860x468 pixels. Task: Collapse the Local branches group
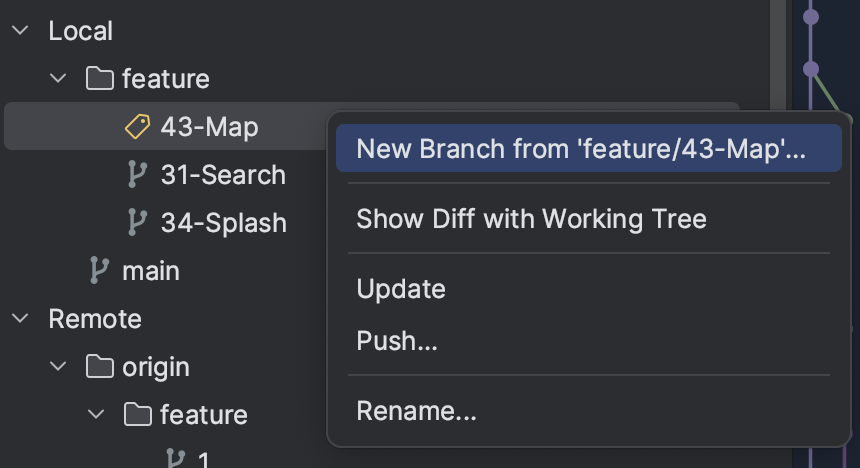coord(20,30)
